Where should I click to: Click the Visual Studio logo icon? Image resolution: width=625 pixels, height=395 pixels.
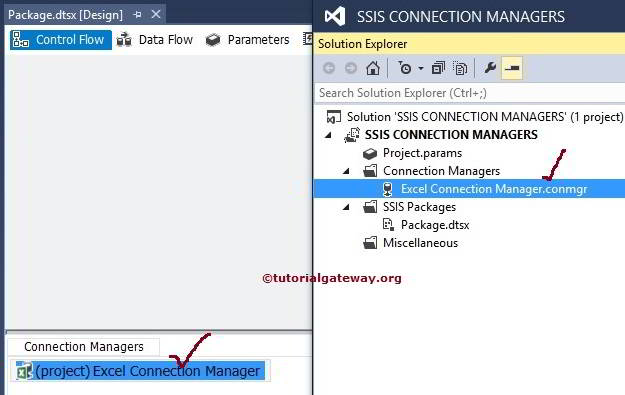coord(335,16)
